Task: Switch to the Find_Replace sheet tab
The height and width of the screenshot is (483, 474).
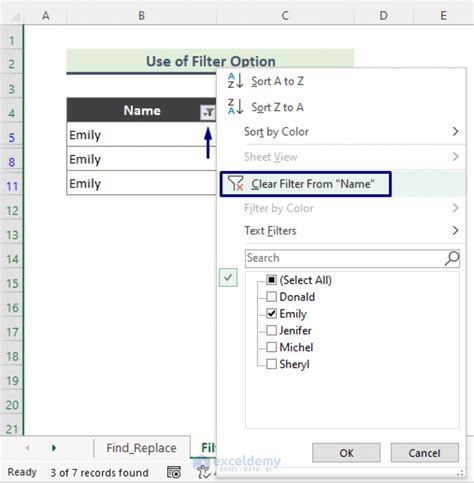Action: (x=141, y=448)
